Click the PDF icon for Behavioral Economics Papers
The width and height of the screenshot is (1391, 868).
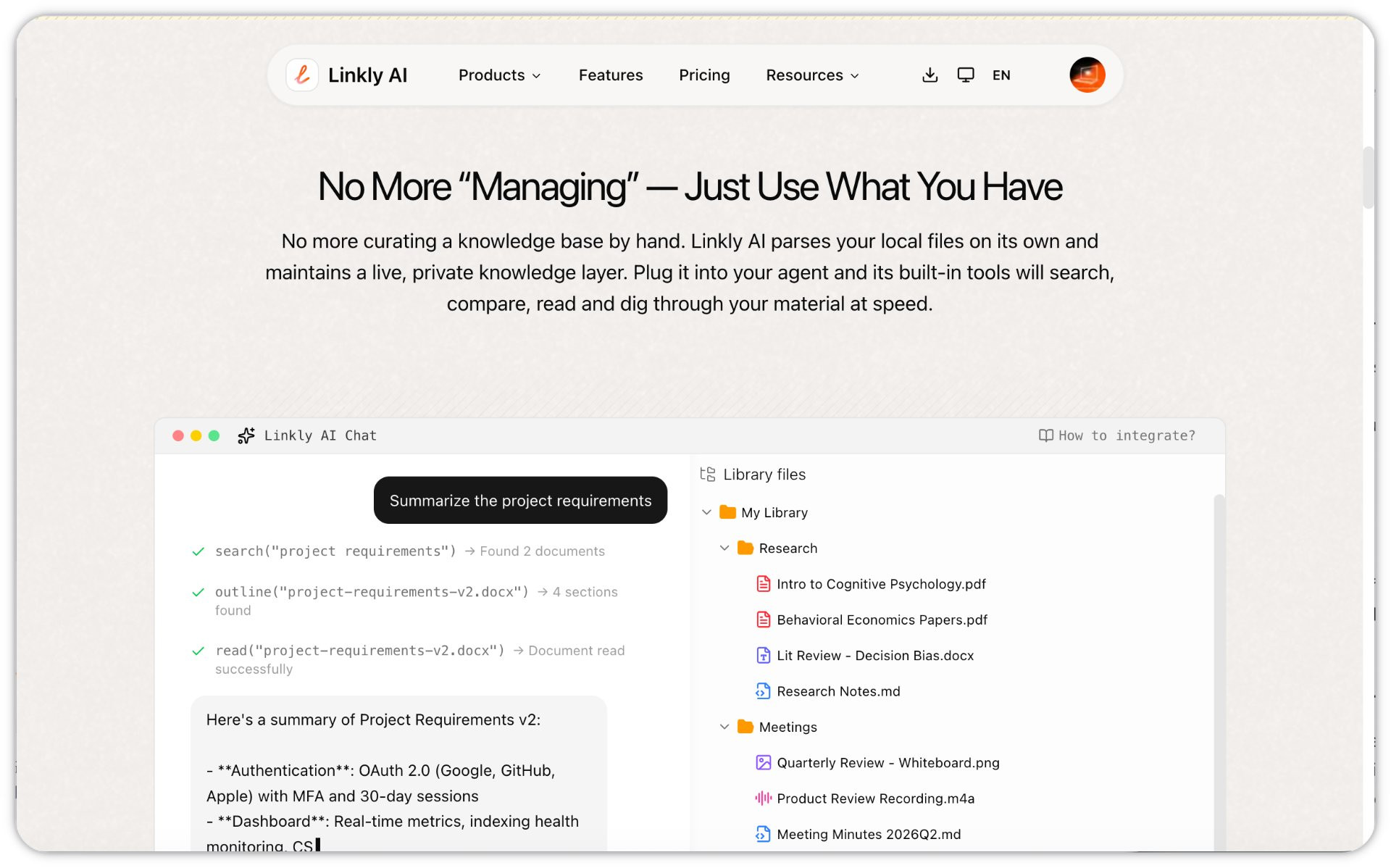point(763,619)
